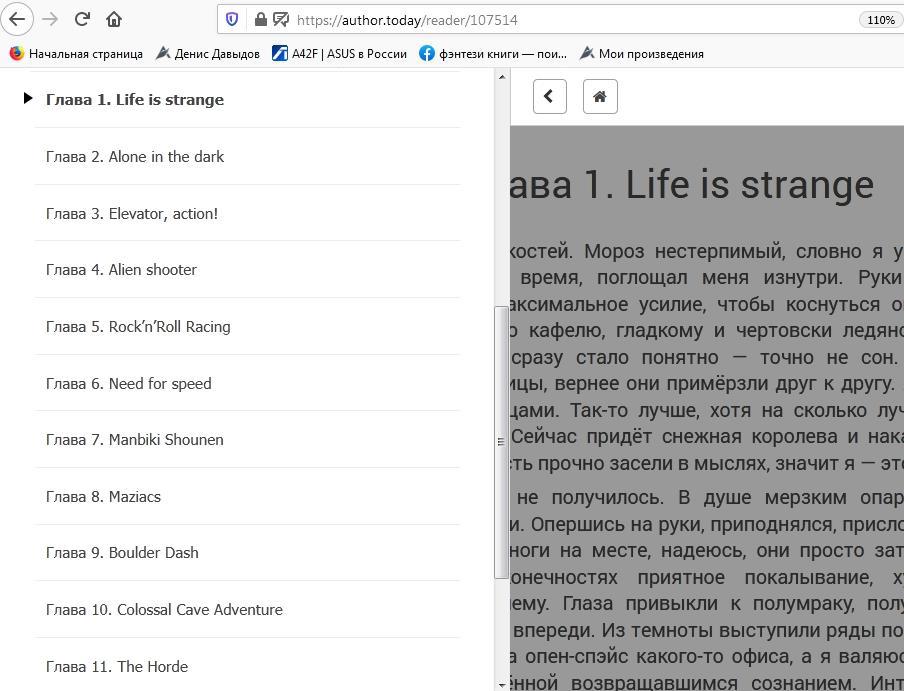
Task: Click the reader's home icon button
Action: coord(600,97)
